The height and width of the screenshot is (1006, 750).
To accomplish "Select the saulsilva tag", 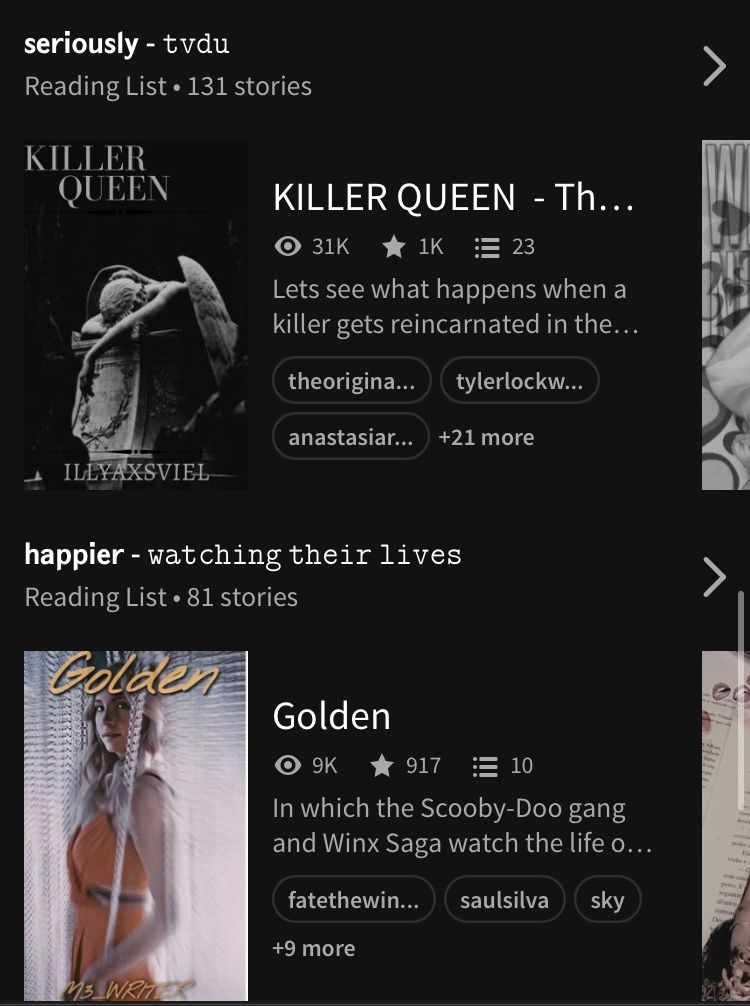I will [504, 899].
